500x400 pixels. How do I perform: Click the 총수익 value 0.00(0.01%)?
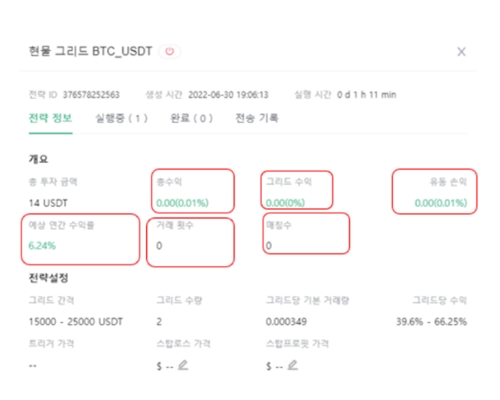(182, 203)
